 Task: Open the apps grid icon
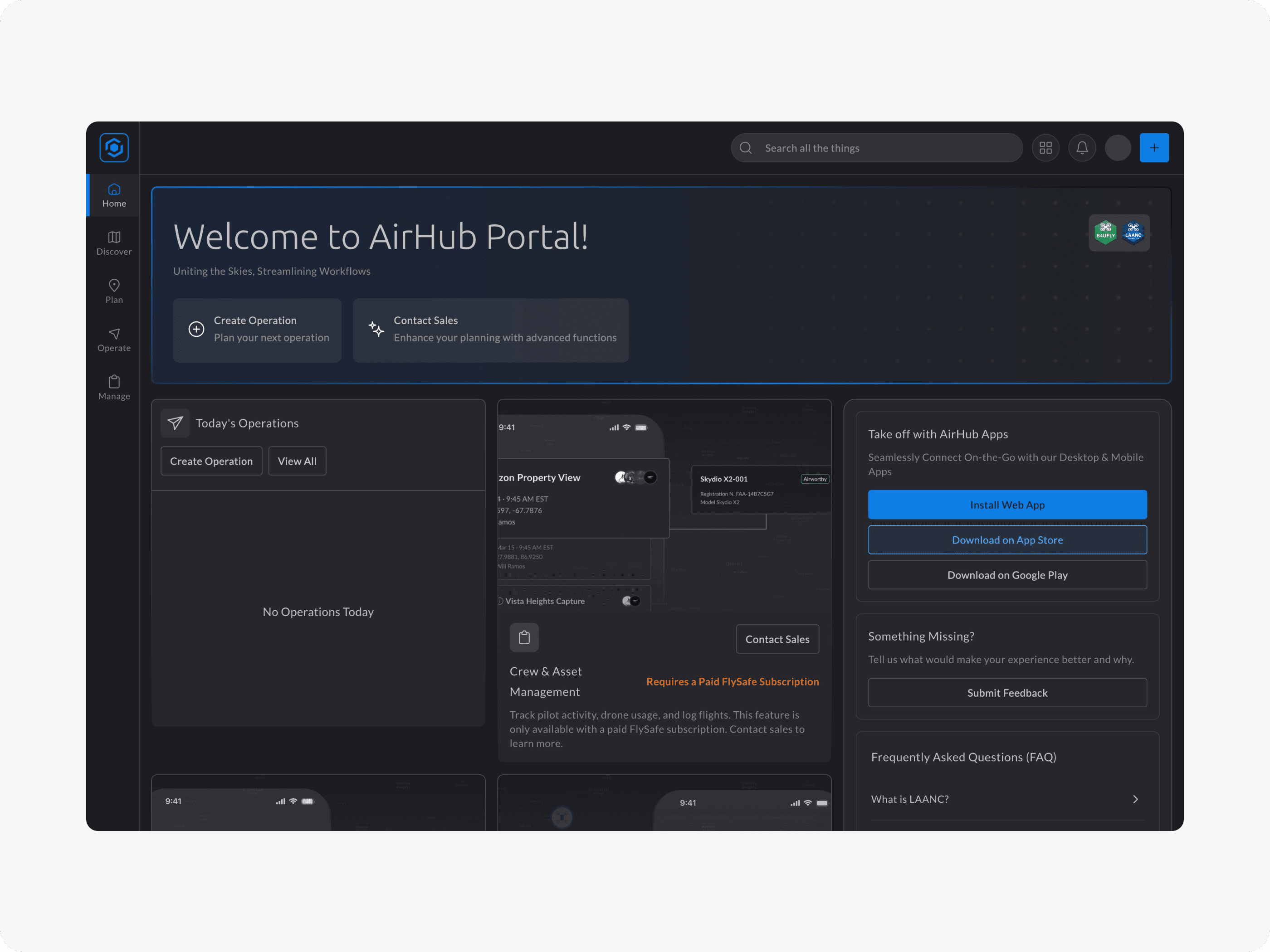[x=1045, y=147]
